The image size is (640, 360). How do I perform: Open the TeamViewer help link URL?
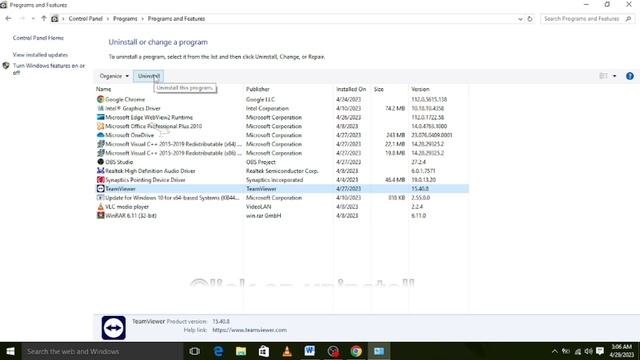coord(249,330)
